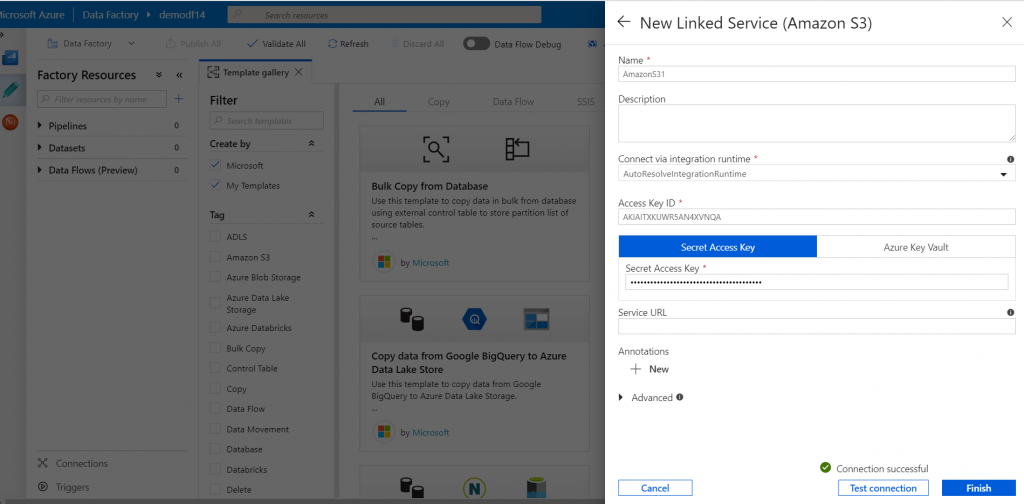Click the Connection successful checkmark icon
Image resolution: width=1024 pixels, height=504 pixels.
pos(825,467)
